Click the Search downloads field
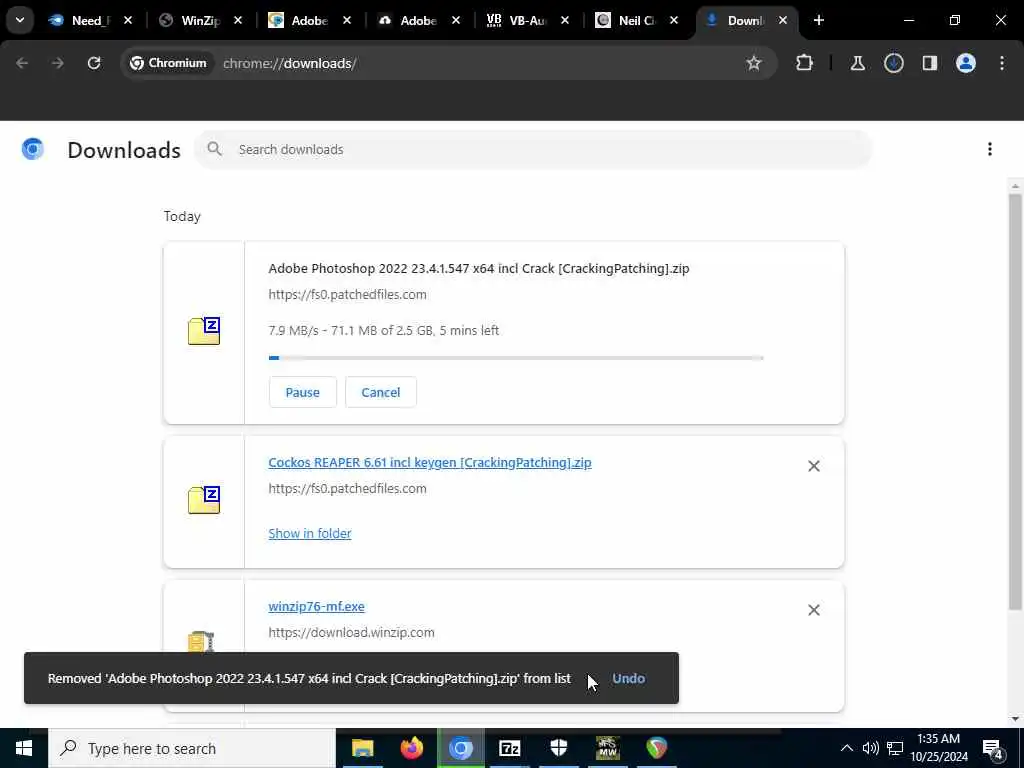 click(533, 150)
